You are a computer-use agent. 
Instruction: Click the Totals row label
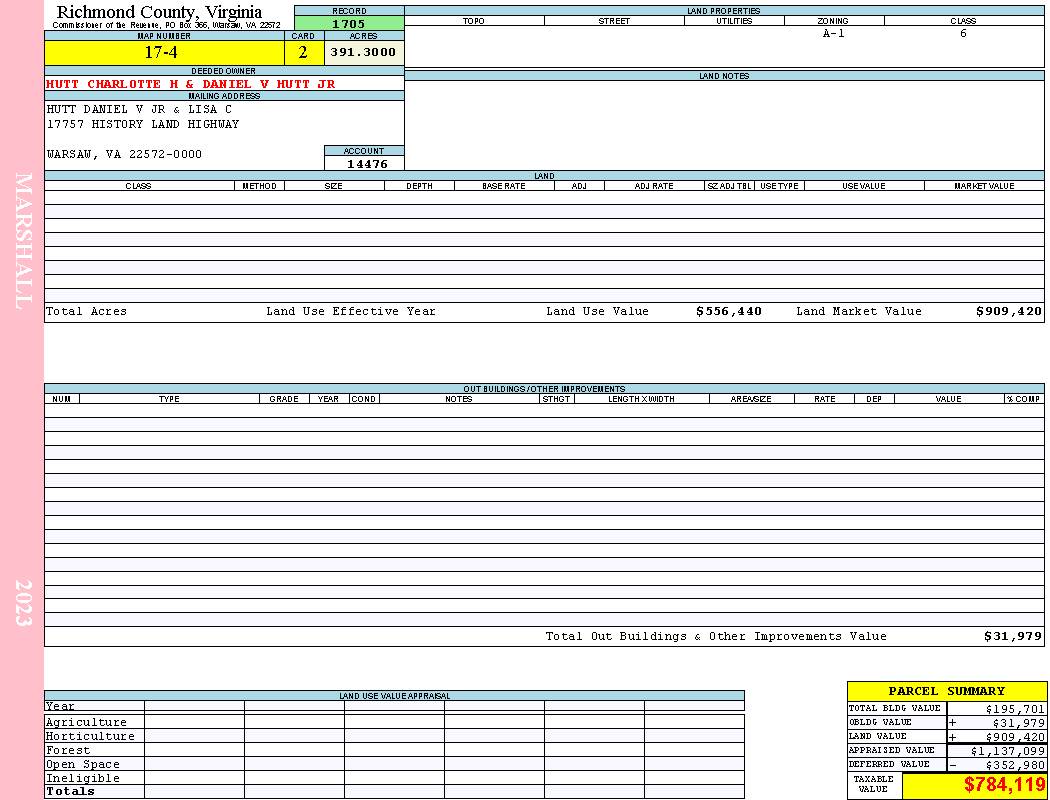pos(70,791)
